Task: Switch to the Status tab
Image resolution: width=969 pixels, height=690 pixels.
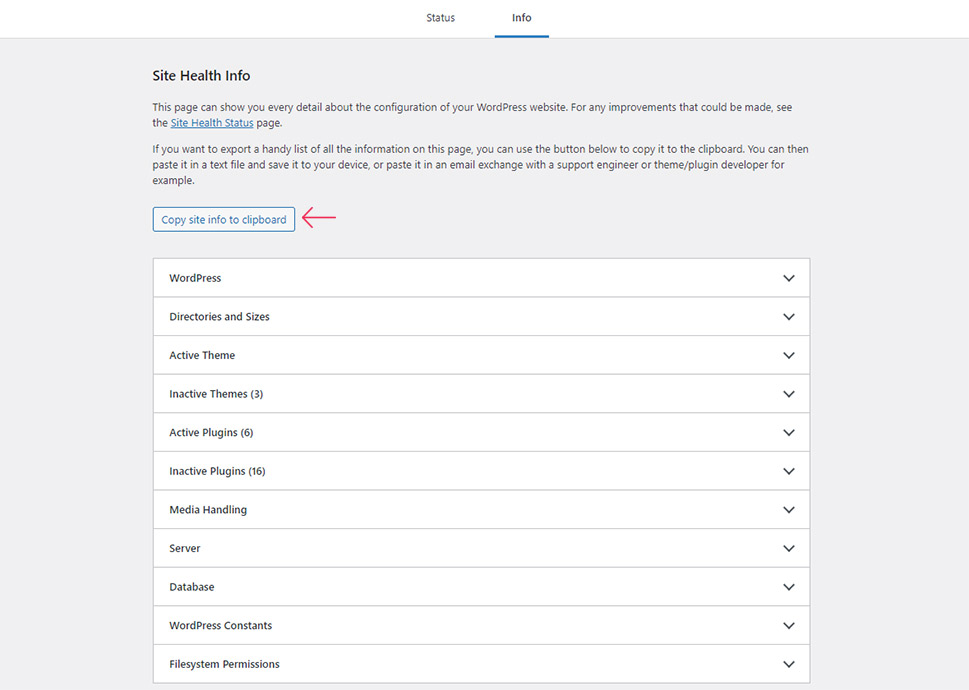Action: [x=441, y=18]
